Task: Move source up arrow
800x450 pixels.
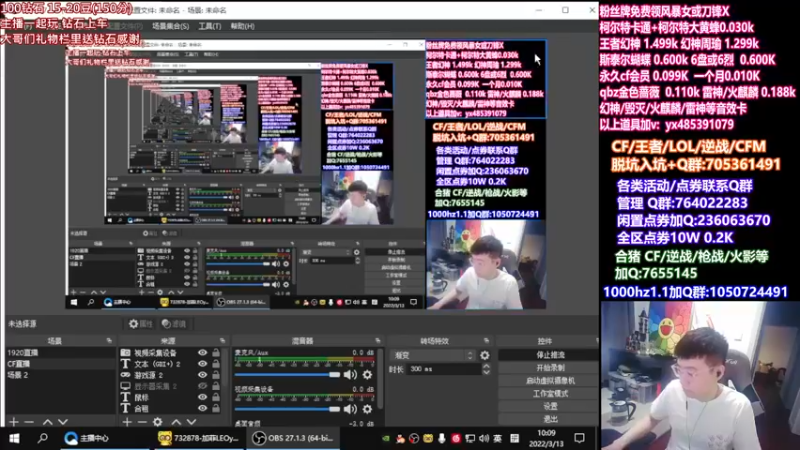Action: tap(176, 422)
